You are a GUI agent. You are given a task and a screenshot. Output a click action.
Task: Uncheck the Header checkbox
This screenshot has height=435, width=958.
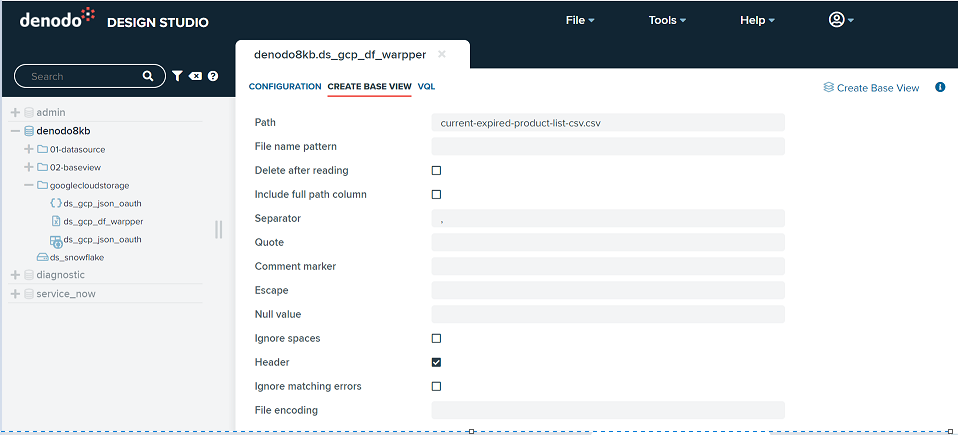click(436, 362)
